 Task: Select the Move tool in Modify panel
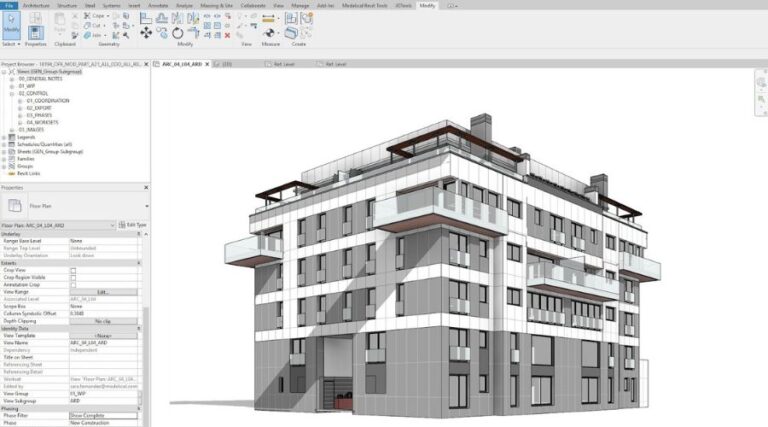(x=147, y=32)
